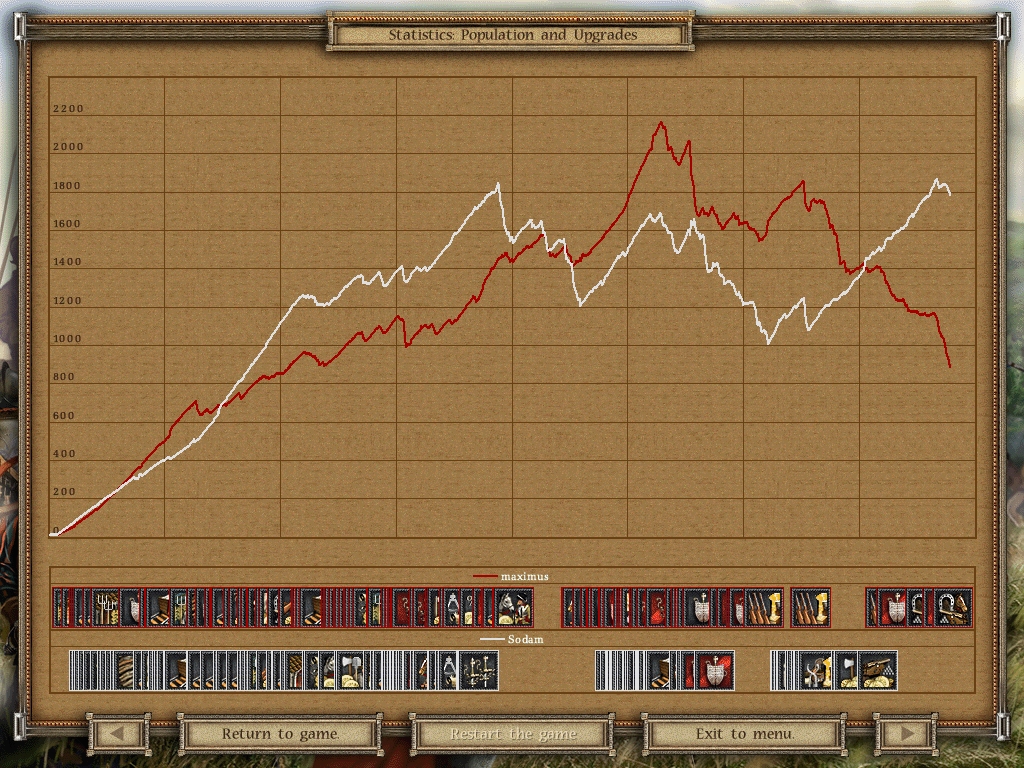1024x768 pixels.
Task: Click the 200 y-axis label
Action: tap(63, 492)
